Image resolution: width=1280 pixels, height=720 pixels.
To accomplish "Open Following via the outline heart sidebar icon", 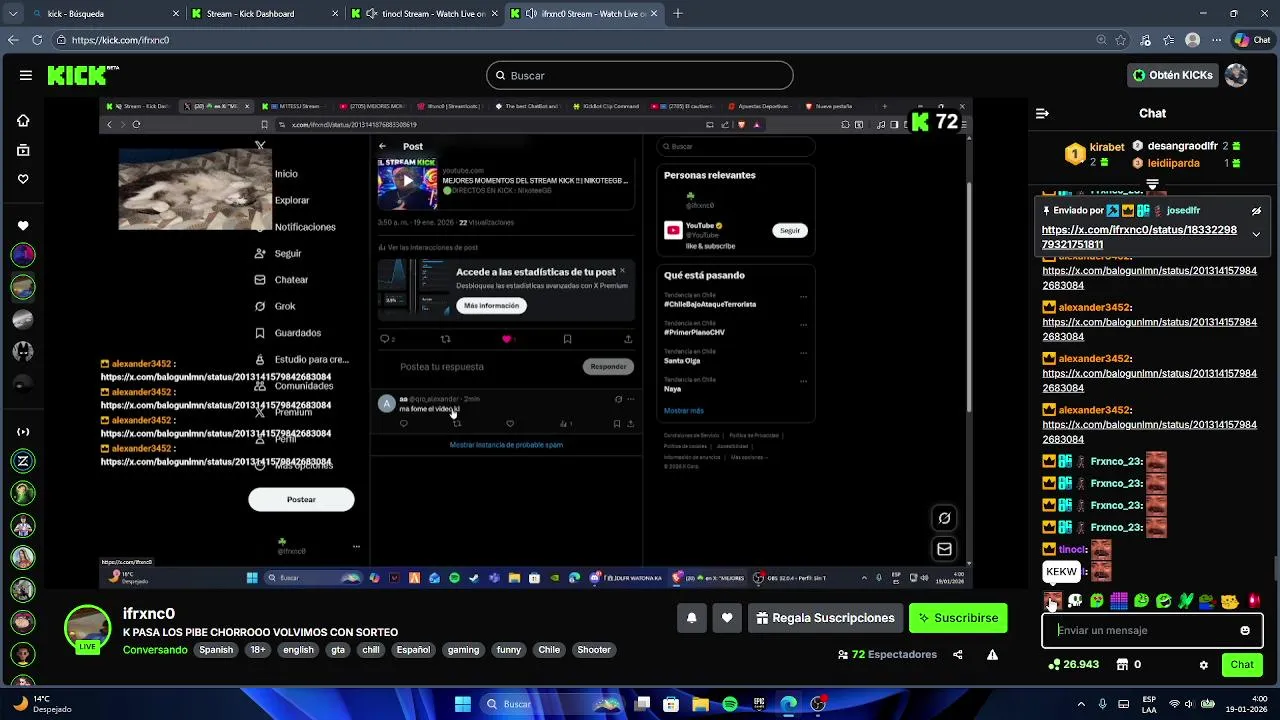I will pos(23,179).
